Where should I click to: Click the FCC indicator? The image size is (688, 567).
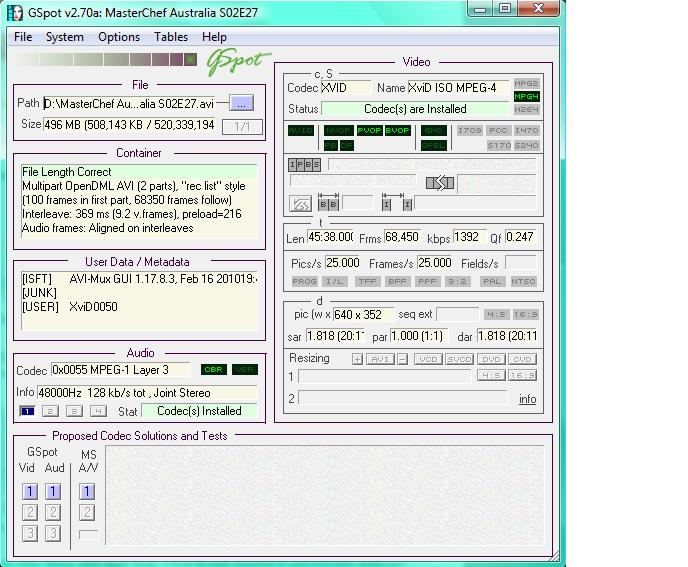pyautogui.click(x=498, y=130)
